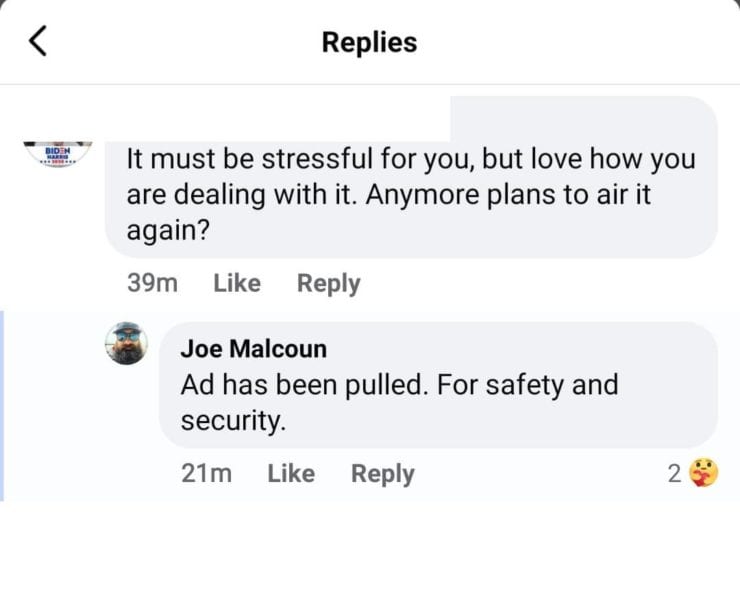The height and width of the screenshot is (595, 740).
Task: Select the "Ad has been pulled" reply text
Action: coord(399,402)
